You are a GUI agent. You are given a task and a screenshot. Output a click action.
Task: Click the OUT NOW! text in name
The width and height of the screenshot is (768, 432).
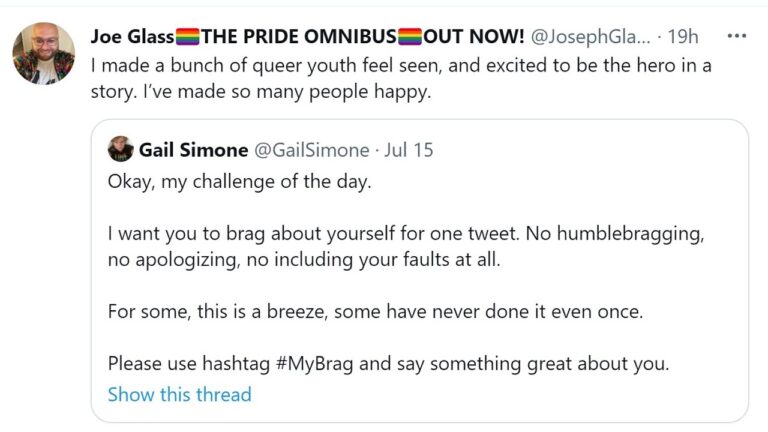pyautogui.click(x=474, y=37)
